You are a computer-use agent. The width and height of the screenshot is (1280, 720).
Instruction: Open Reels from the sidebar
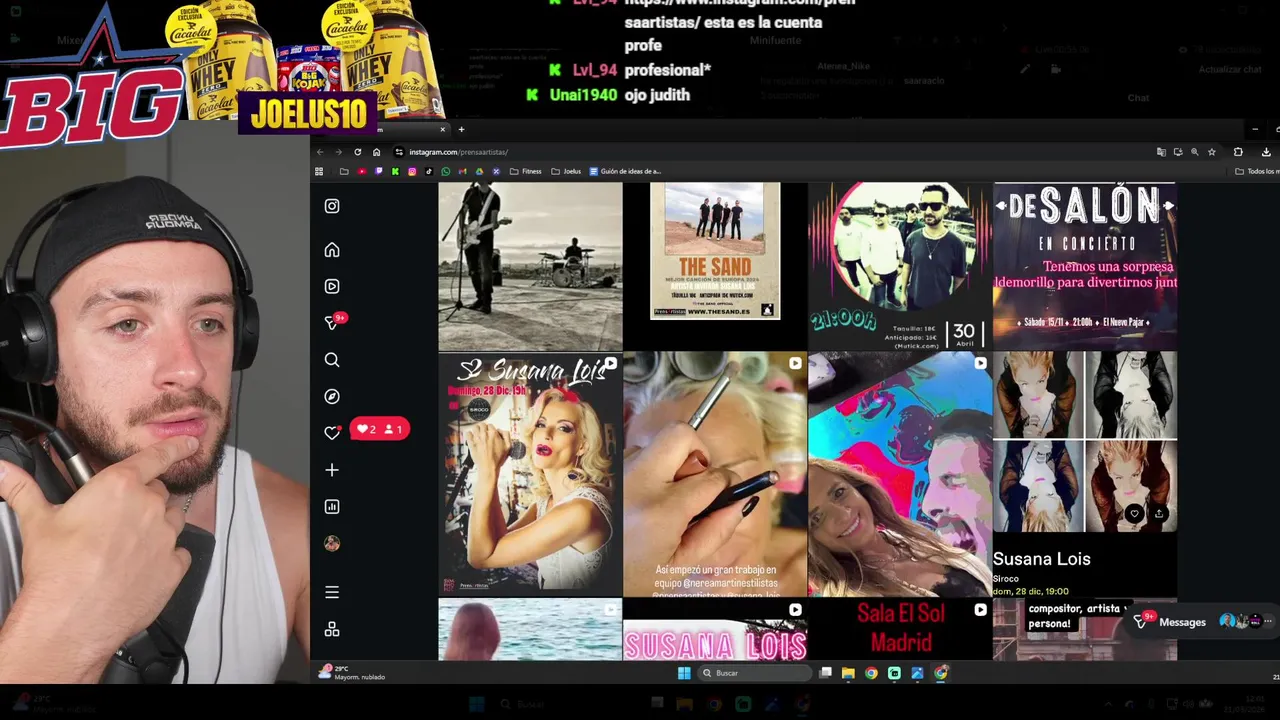click(332, 286)
